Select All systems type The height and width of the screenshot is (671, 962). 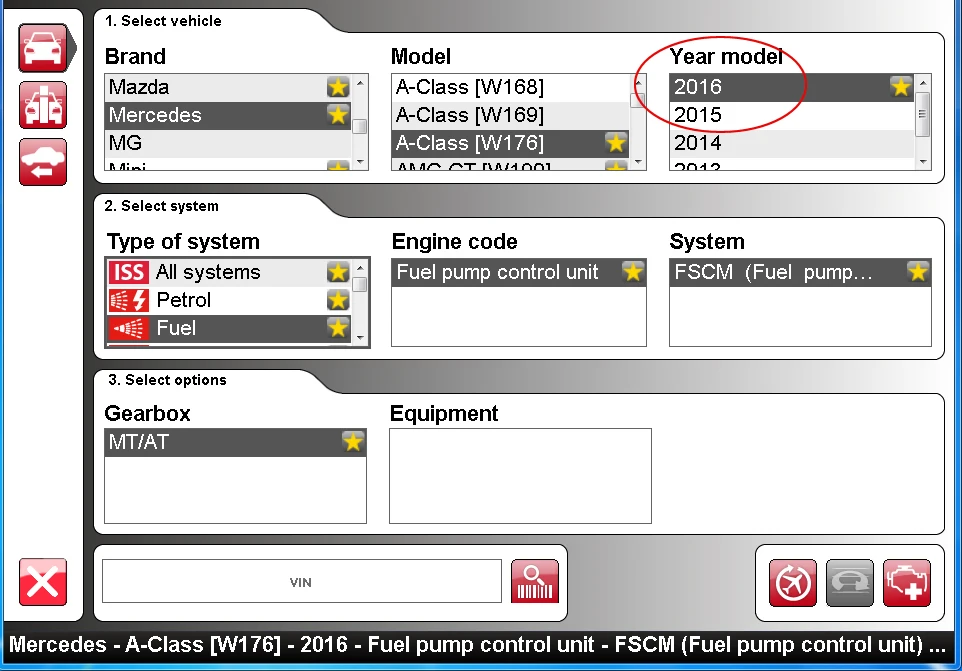click(229, 272)
